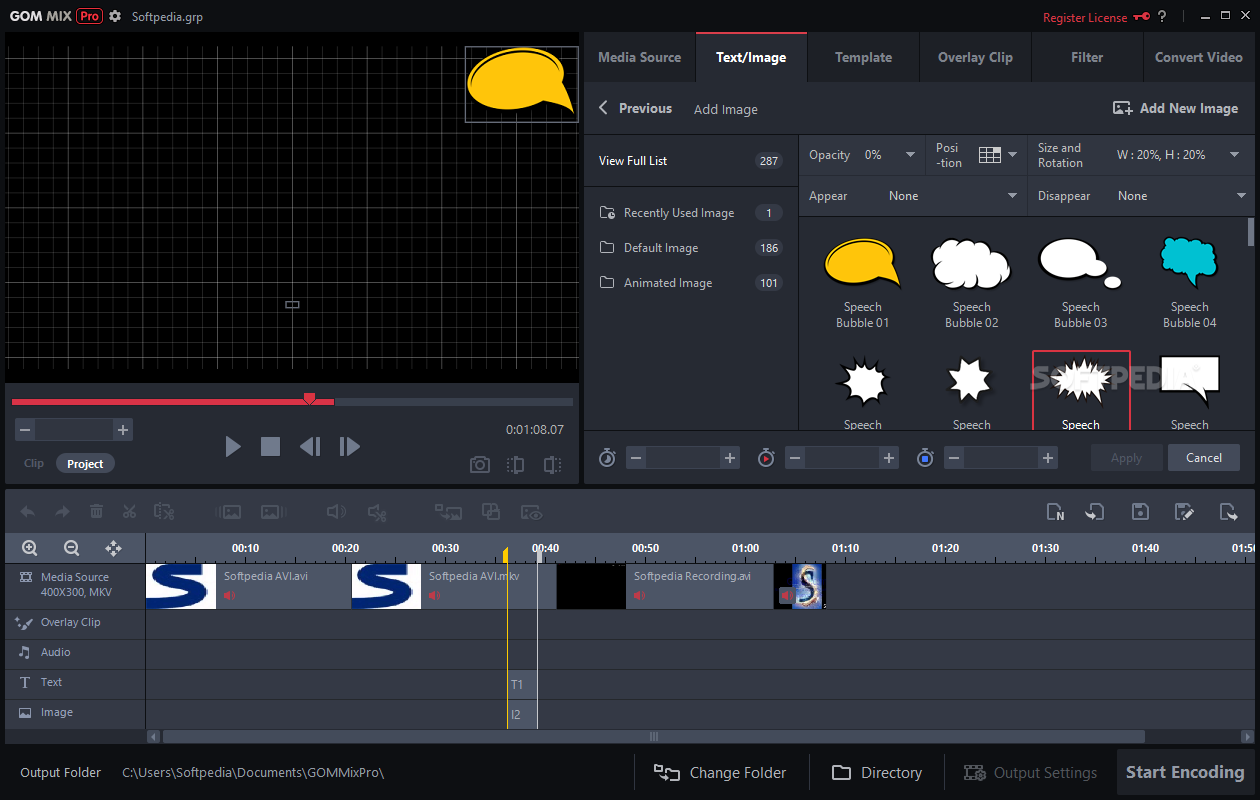Toggle mute on Softpedia Recording.avi clip

pos(640,596)
